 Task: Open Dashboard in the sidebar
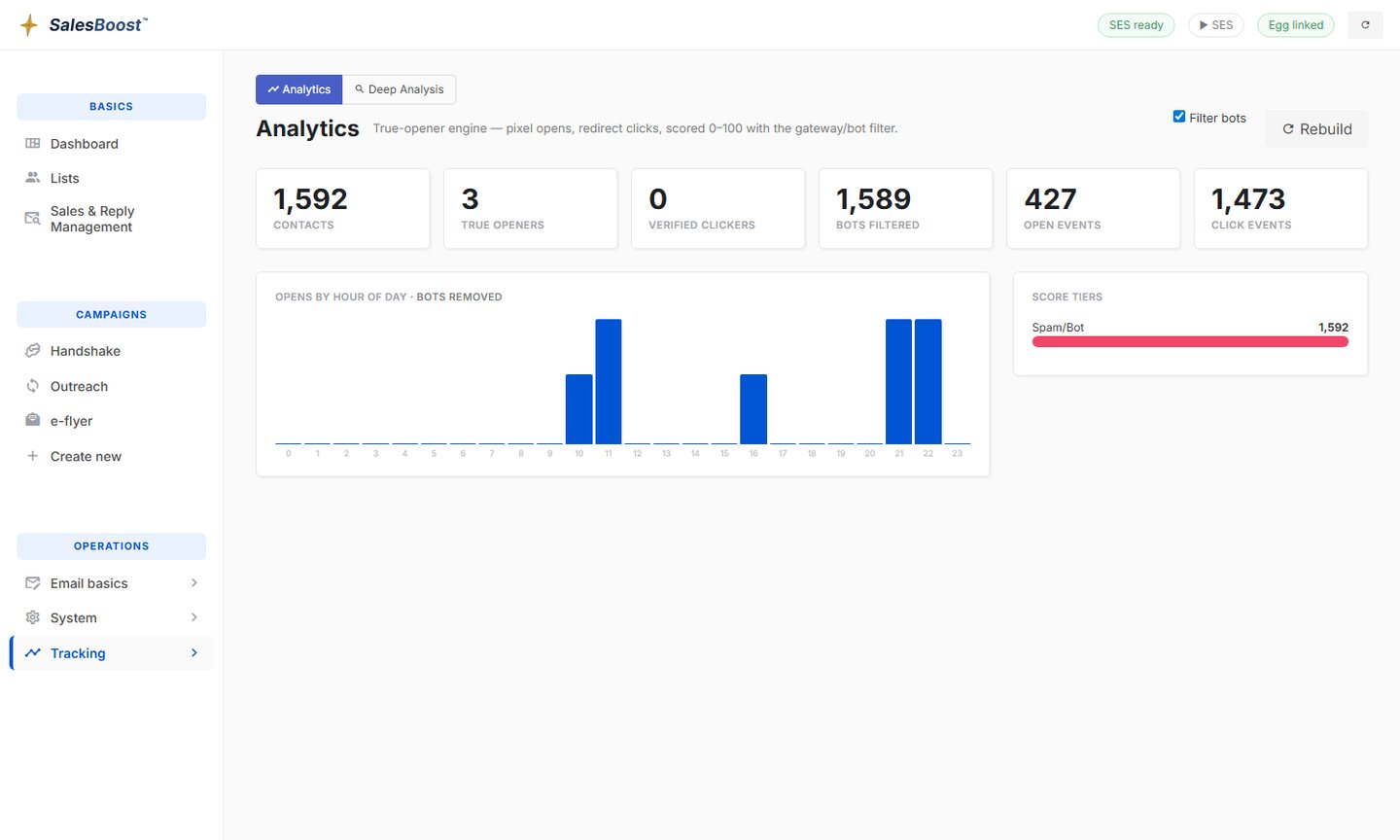(111, 143)
